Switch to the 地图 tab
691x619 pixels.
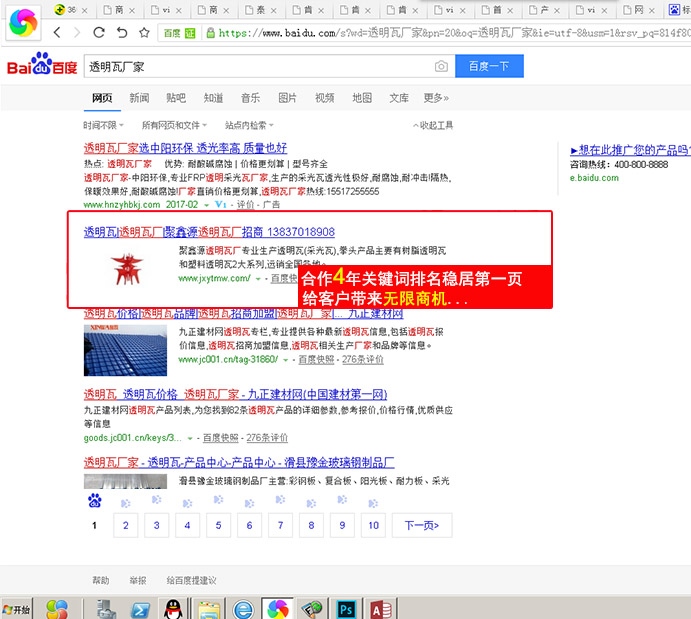[x=362, y=98]
